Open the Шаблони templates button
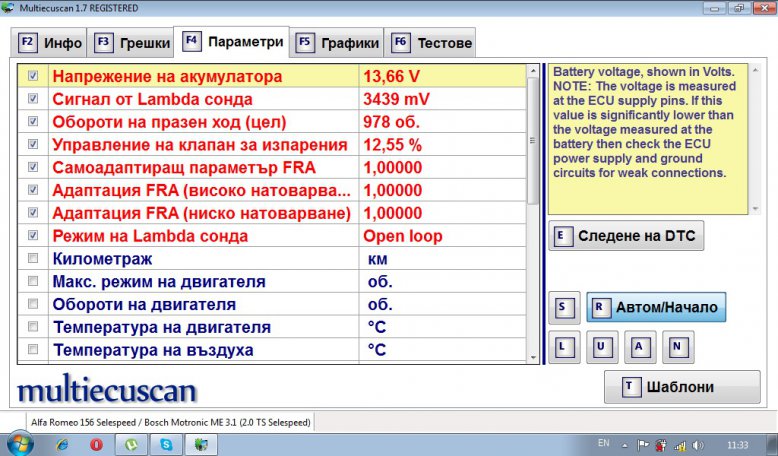Viewport: 778px width, 456px height. click(x=674, y=387)
